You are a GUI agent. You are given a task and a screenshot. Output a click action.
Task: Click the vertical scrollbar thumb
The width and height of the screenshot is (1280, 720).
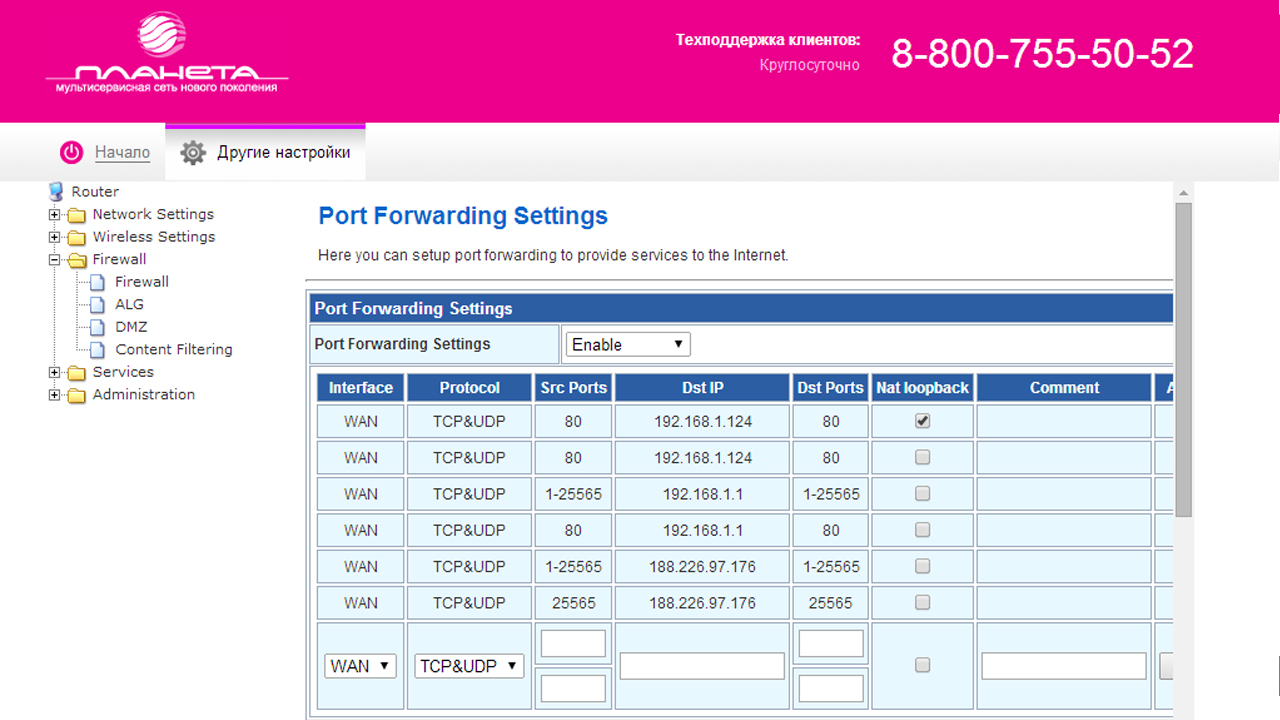[x=1183, y=358]
